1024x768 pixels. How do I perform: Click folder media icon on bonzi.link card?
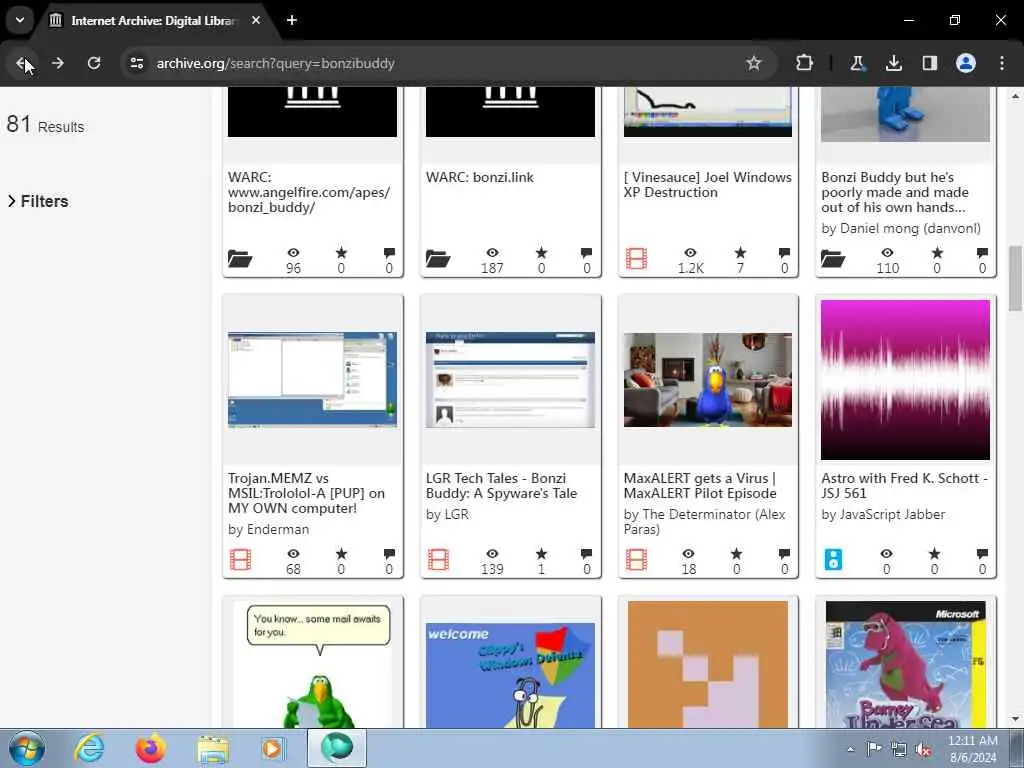(x=438, y=259)
